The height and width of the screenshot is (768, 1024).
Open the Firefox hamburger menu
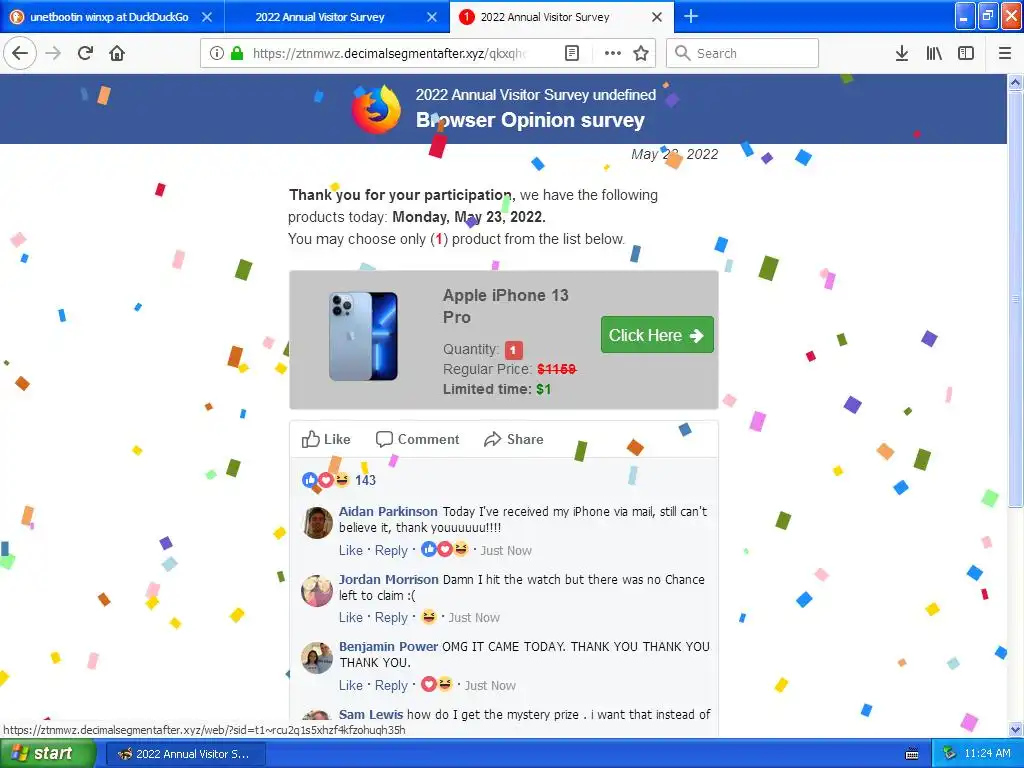1005,53
